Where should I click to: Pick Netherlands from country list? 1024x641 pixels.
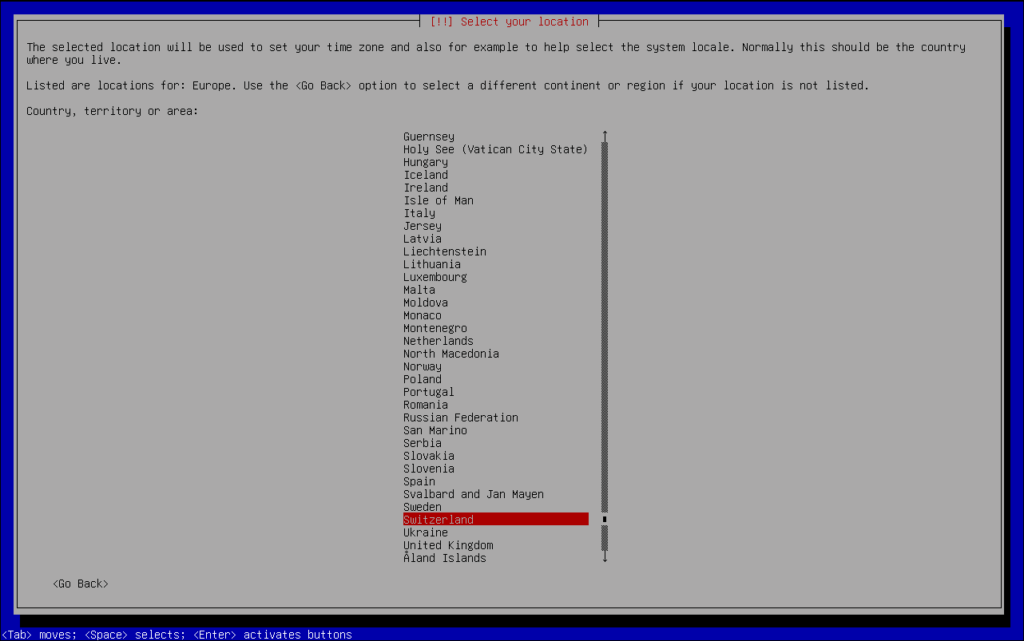438,341
